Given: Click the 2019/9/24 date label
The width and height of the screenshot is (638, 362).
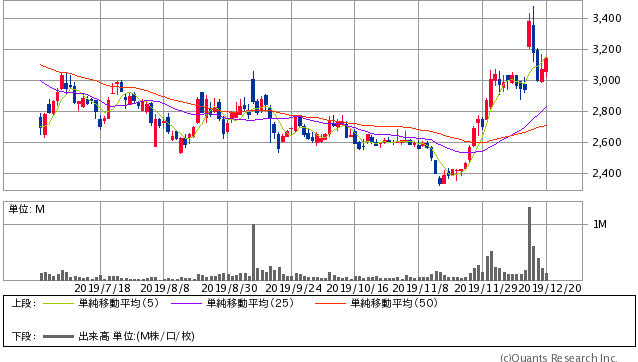Looking at the screenshot, I should 293,288.
